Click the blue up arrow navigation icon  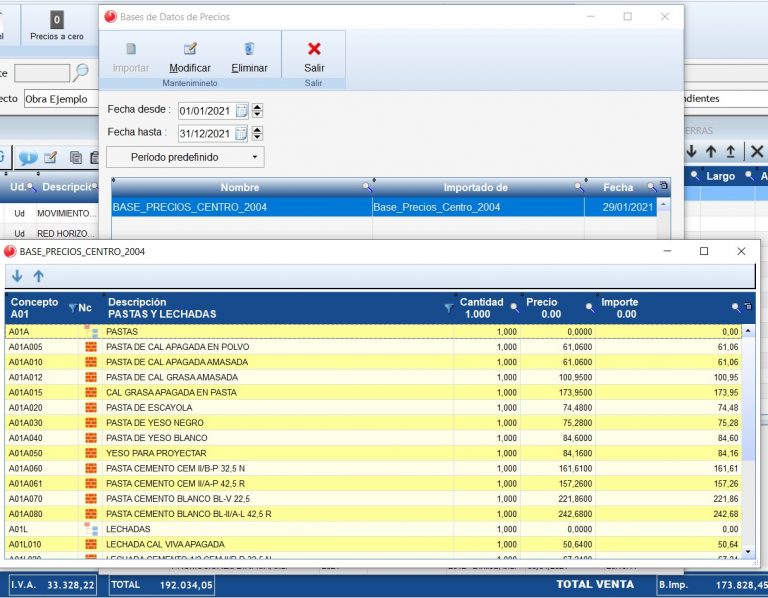tap(39, 276)
